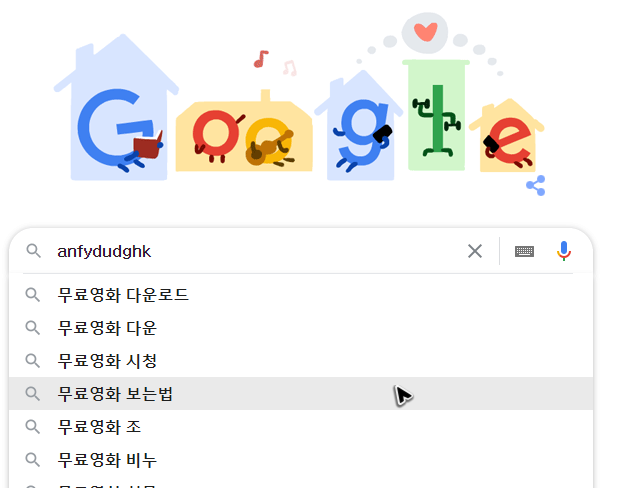Choose the 무료영화 다운 suggestion

click(301, 328)
